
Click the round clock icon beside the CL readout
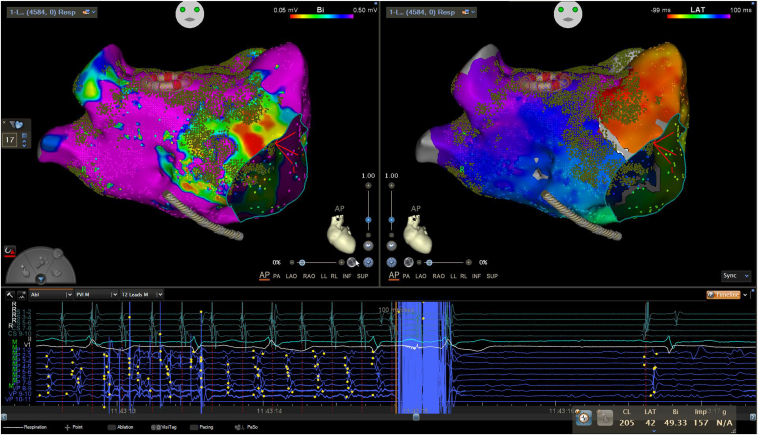pos(584,416)
